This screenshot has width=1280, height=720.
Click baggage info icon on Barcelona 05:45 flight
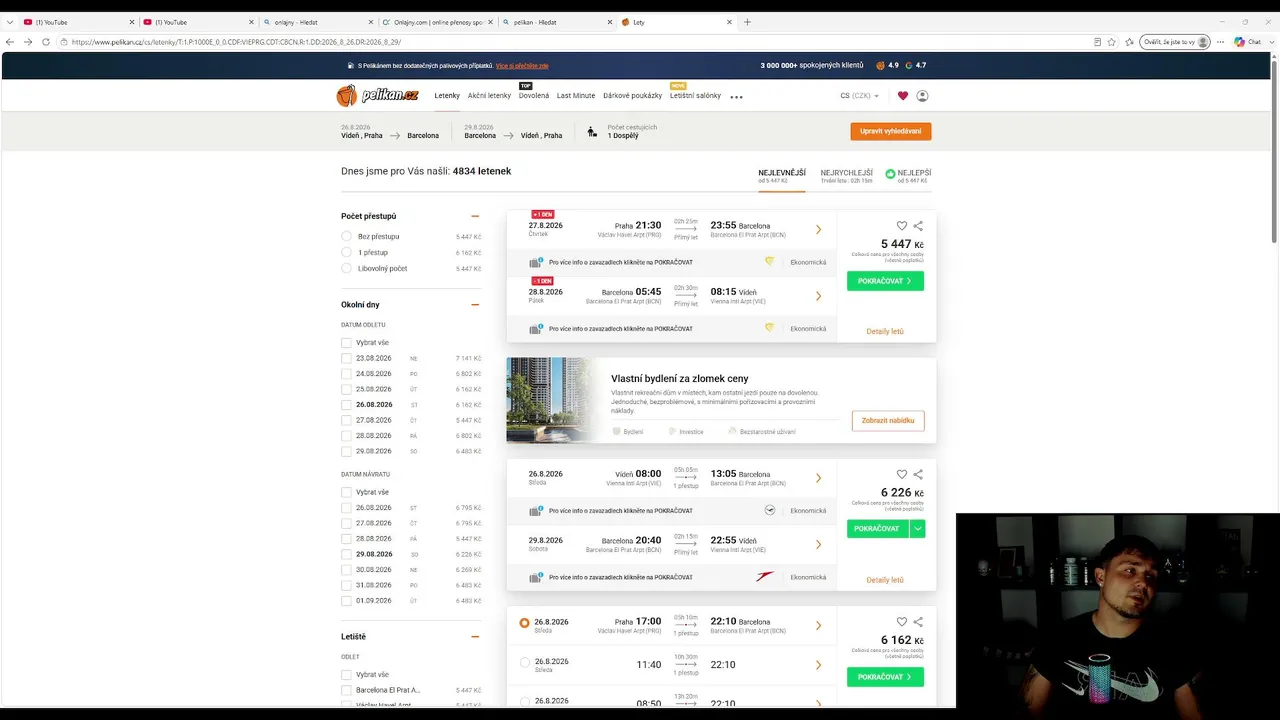click(x=536, y=328)
